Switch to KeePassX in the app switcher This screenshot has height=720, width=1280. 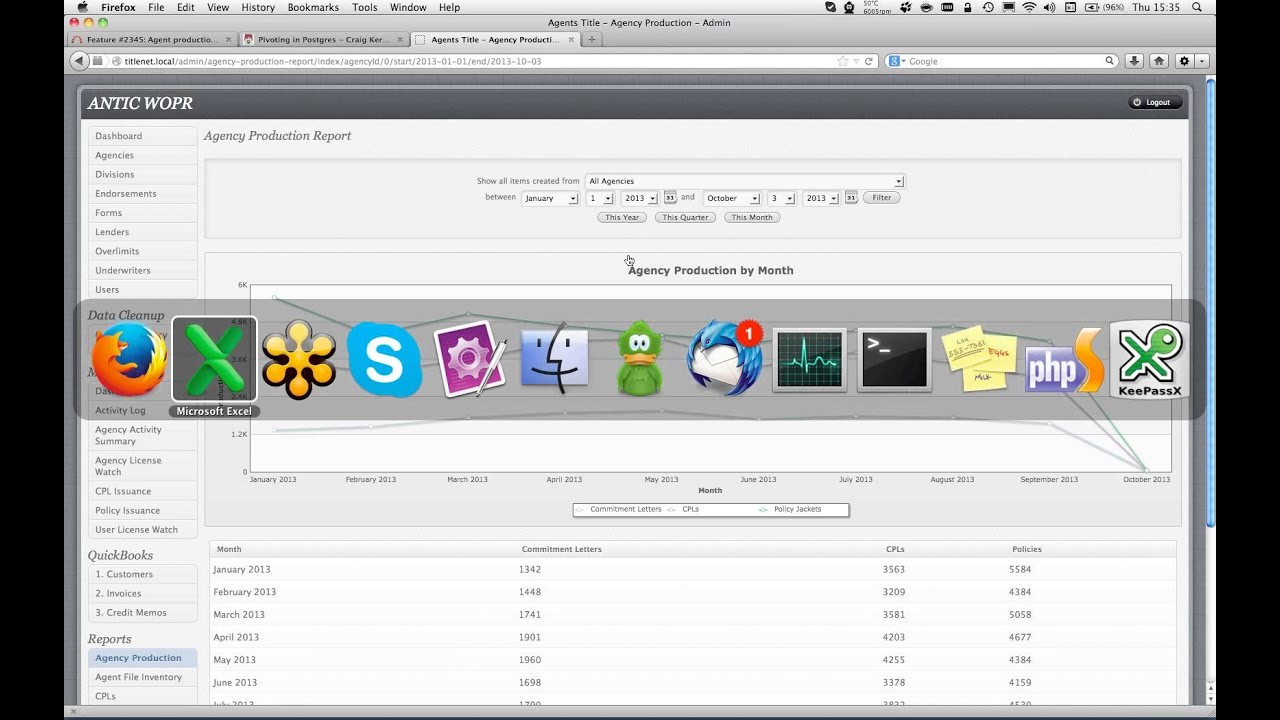pos(1150,359)
